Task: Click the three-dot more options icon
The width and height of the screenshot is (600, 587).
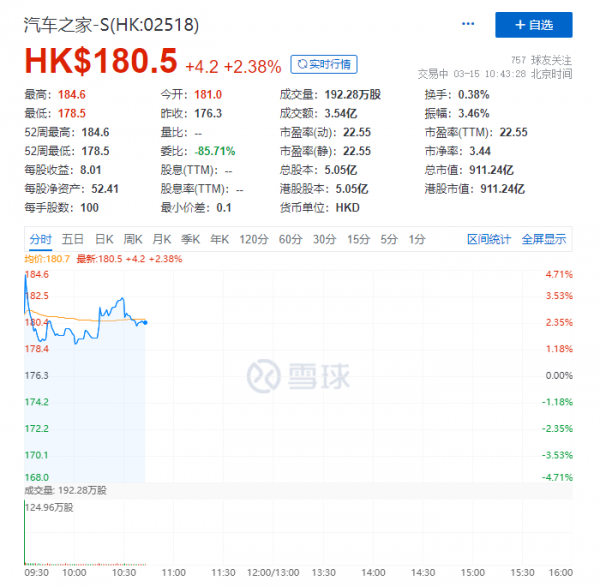Action: 468,23
